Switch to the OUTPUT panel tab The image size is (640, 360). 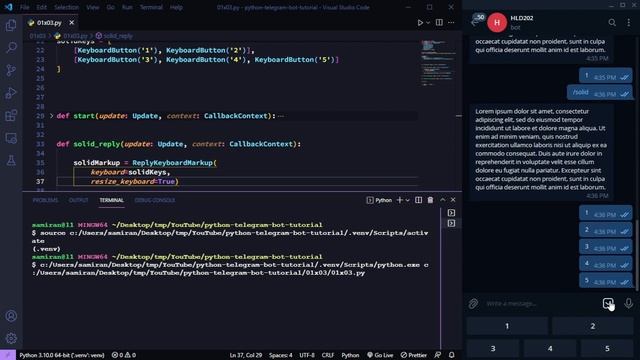click(78, 200)
